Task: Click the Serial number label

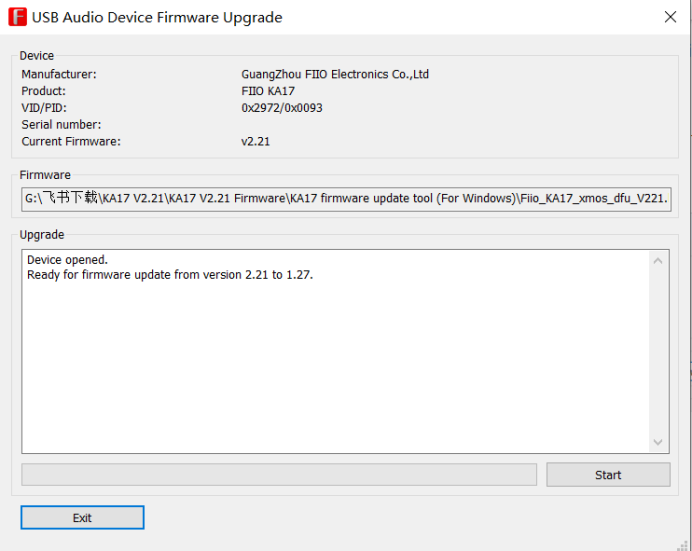Action: (x=61, y=125)
